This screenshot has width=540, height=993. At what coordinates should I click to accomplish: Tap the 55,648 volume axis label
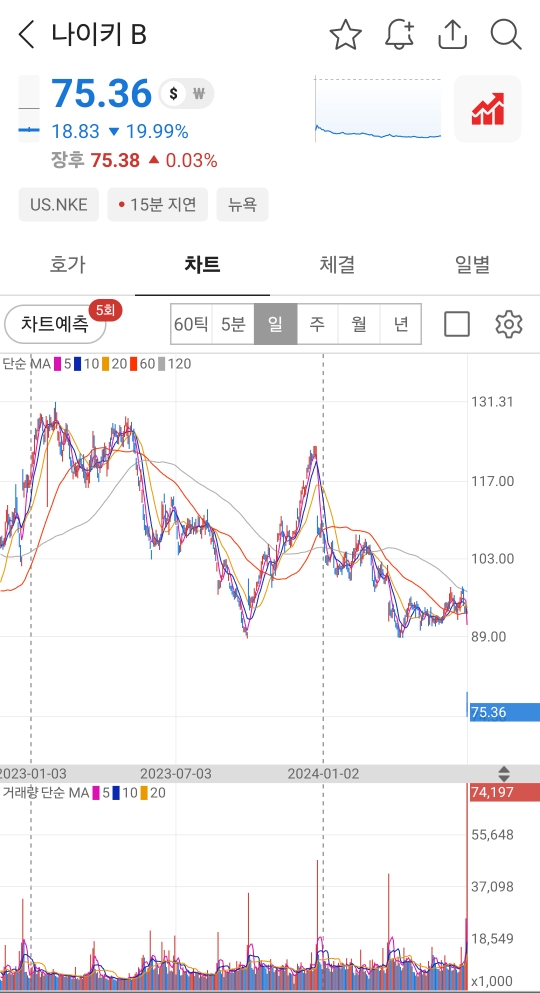pyautogui.click(x=493, y=835)
